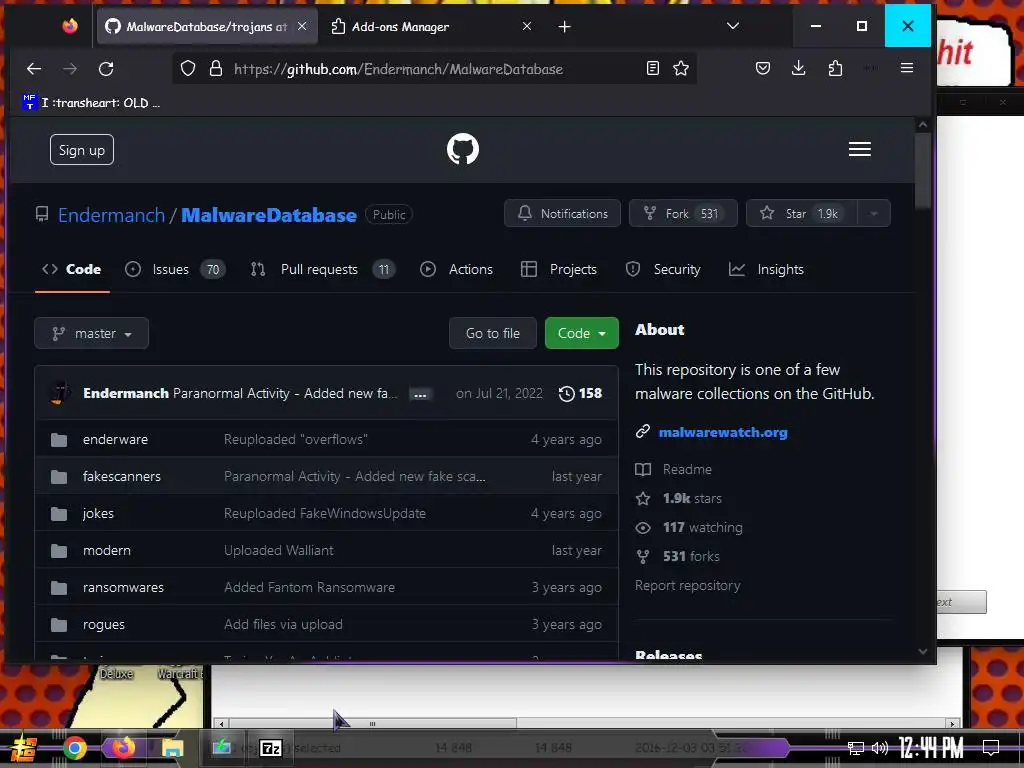Open File Explorer from the taskbar
The width and height of the screenshot is (1024, 768).
click(x=172, y=748)
